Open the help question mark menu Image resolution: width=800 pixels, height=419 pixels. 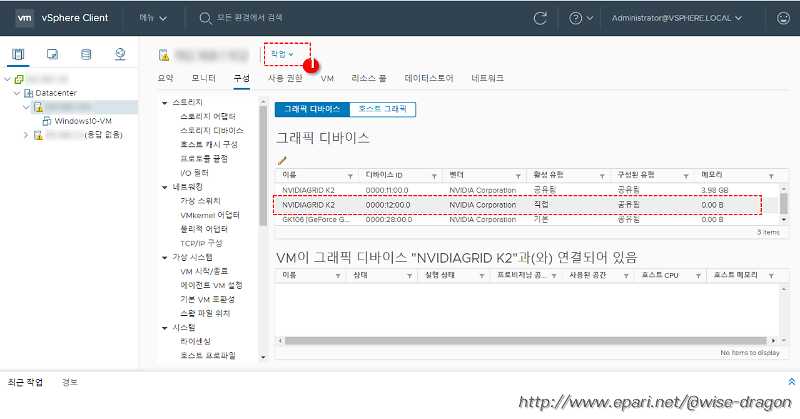pos(581,18)
